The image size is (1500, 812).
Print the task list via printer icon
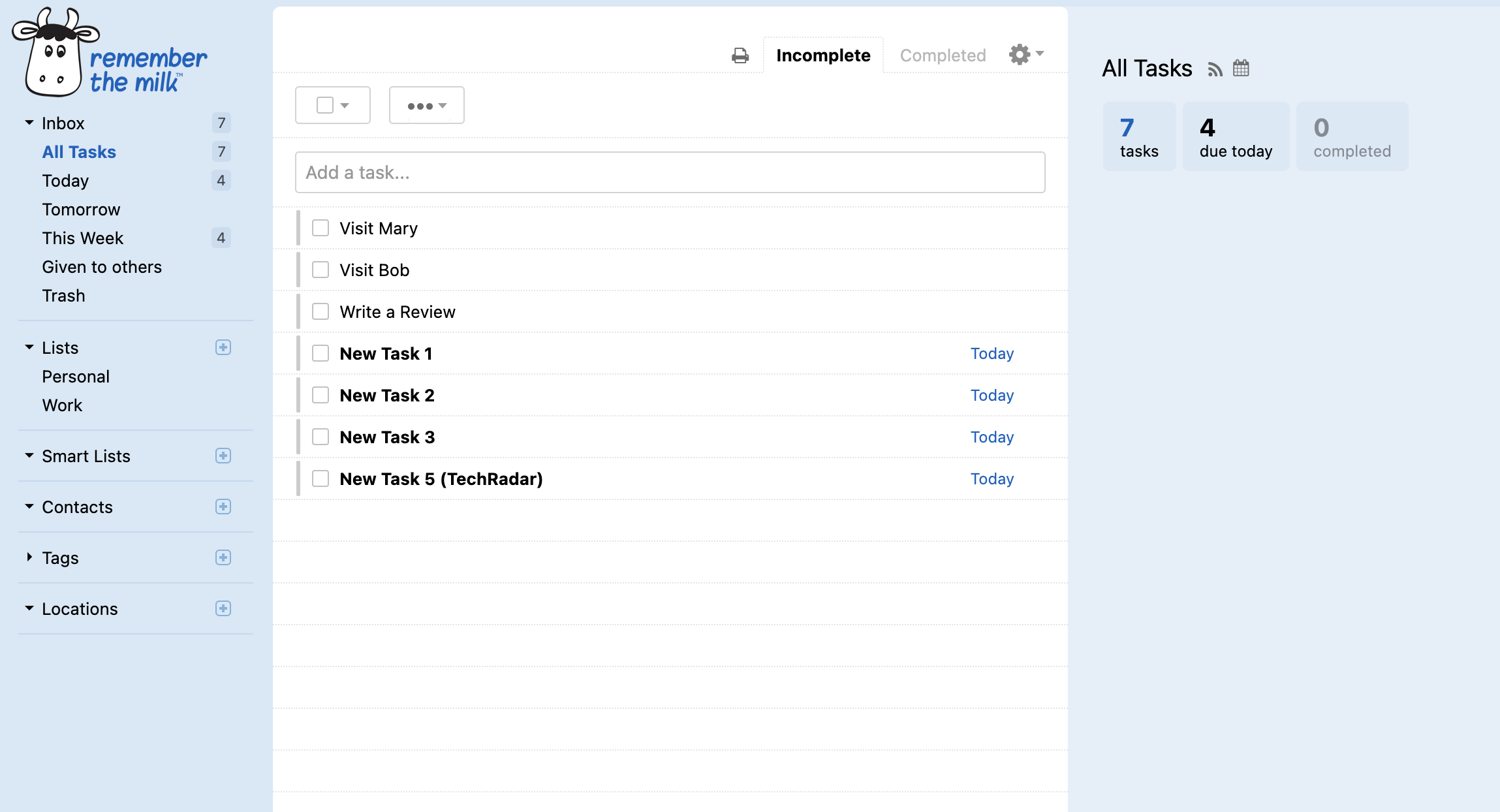[740, 55]
